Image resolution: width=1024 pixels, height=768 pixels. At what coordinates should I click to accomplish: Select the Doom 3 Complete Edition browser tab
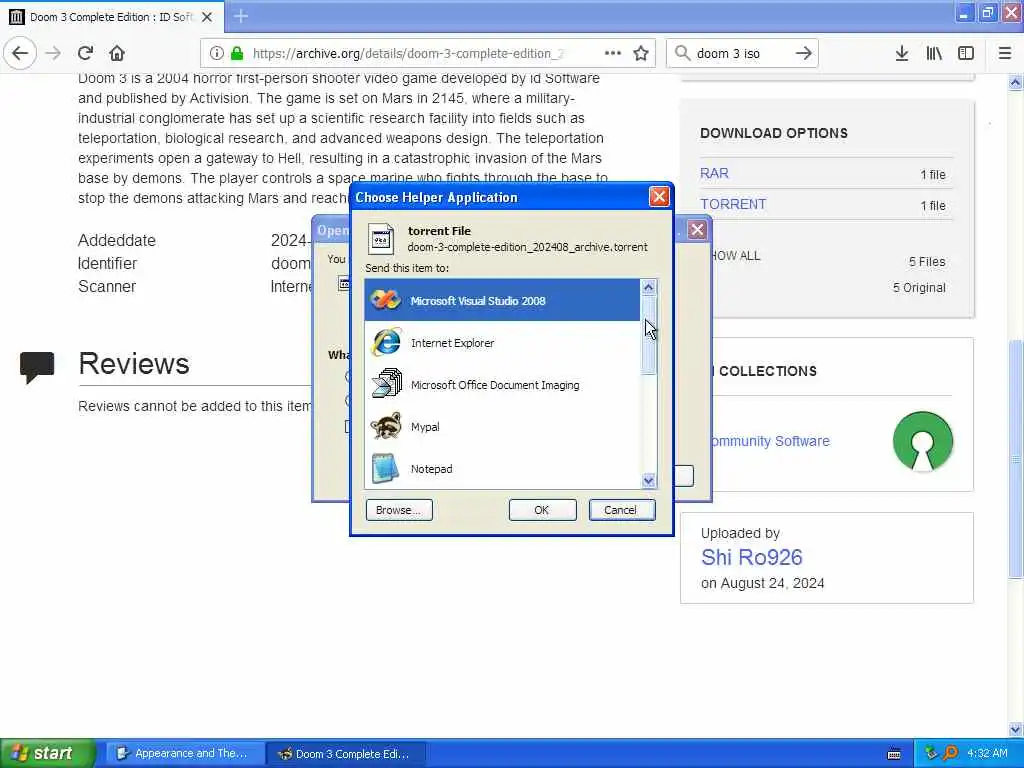tap(112, 17)
